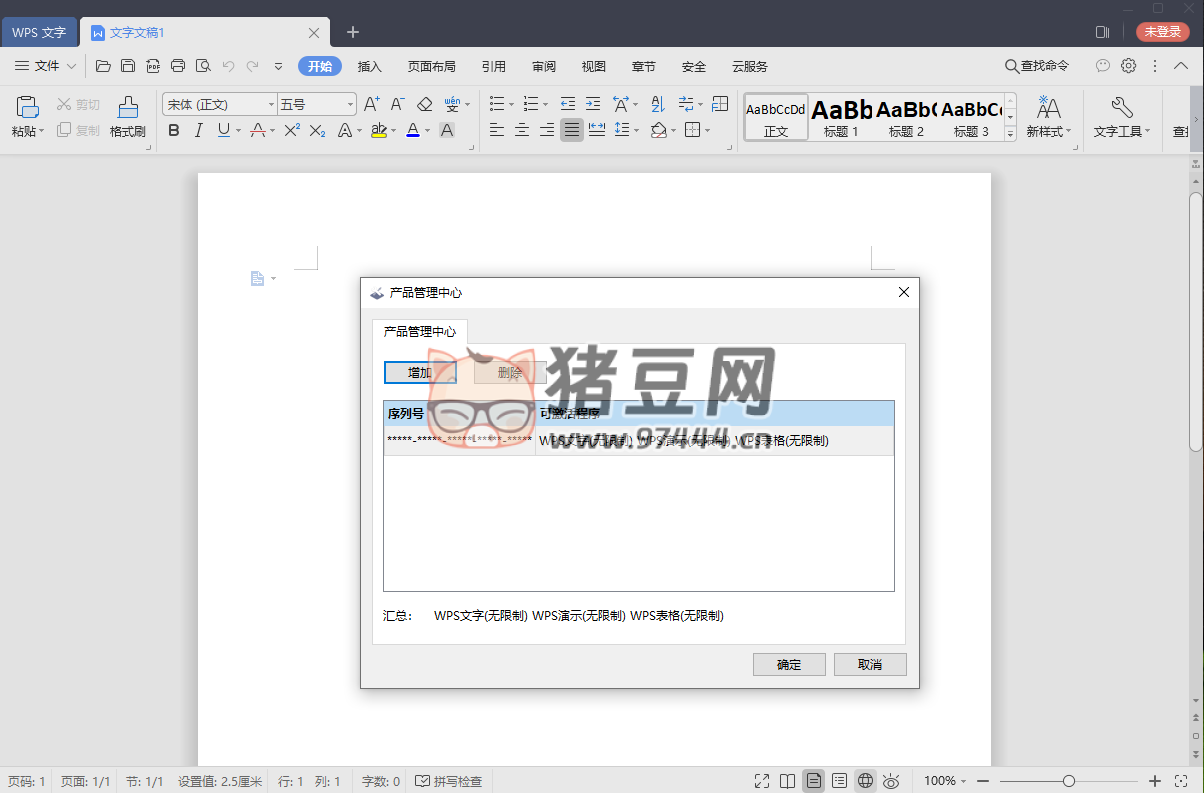Click the export to PDF icon
Screen dimensions: 1204x793
point(153,66)
